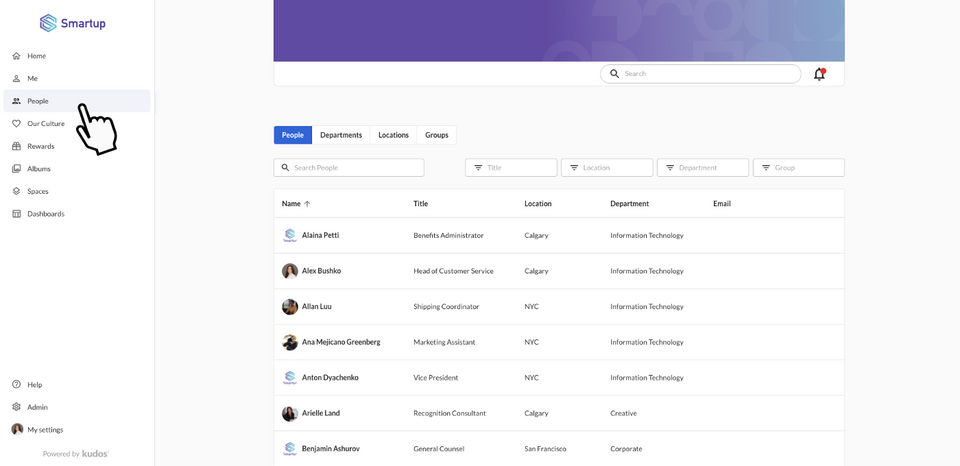Open Arielle Land's name link
The width and height of the screenshot is (960, 466).
[x=321, y=413]
